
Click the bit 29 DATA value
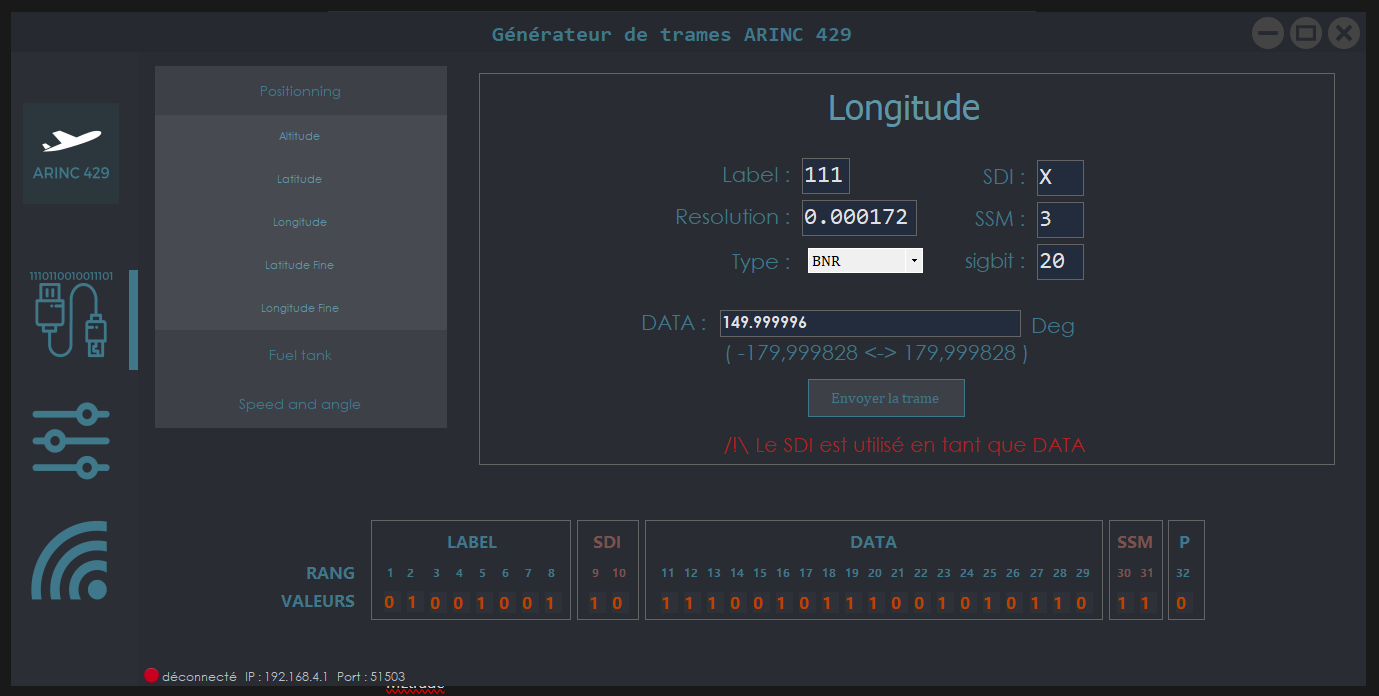1082,603
